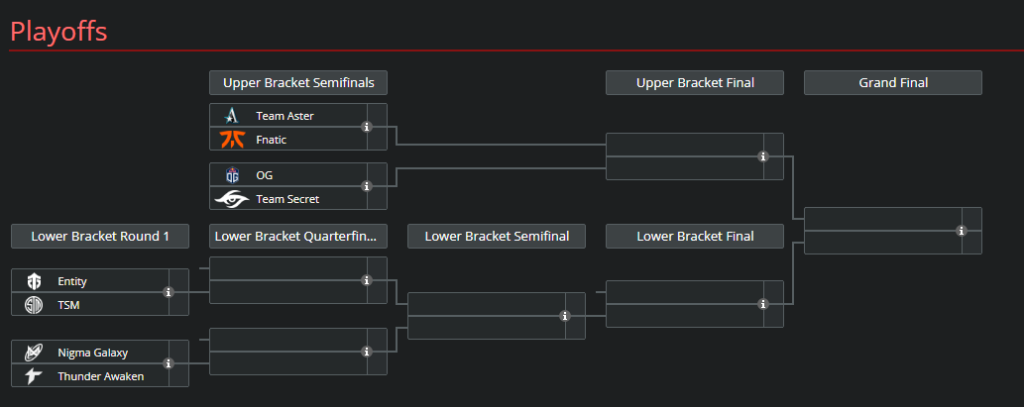Show match details for Entity vs TSM
Viewport: 1024px width, 407px height.
169,293
